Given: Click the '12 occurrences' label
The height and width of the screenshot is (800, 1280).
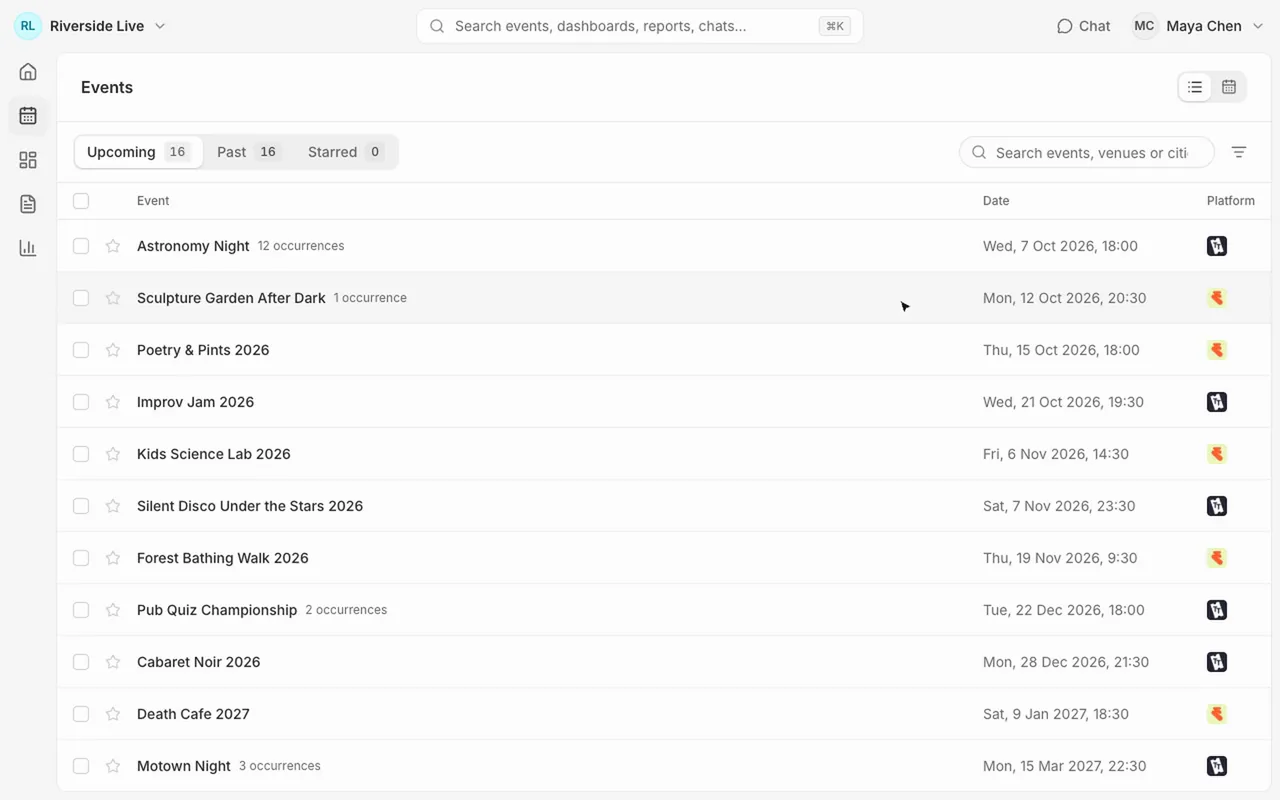Looking at the screenshot, I should click(x=301, y=246).
